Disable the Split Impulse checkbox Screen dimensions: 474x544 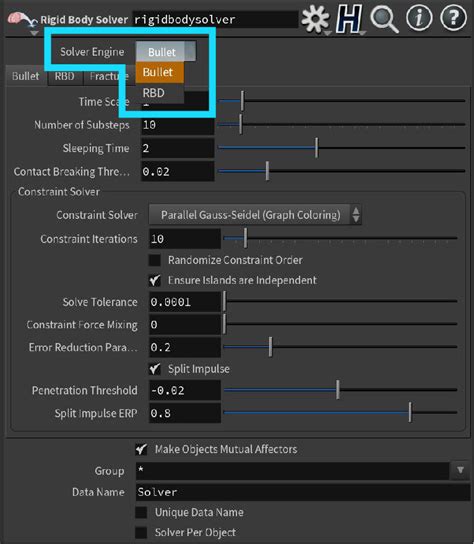point(155,369)
